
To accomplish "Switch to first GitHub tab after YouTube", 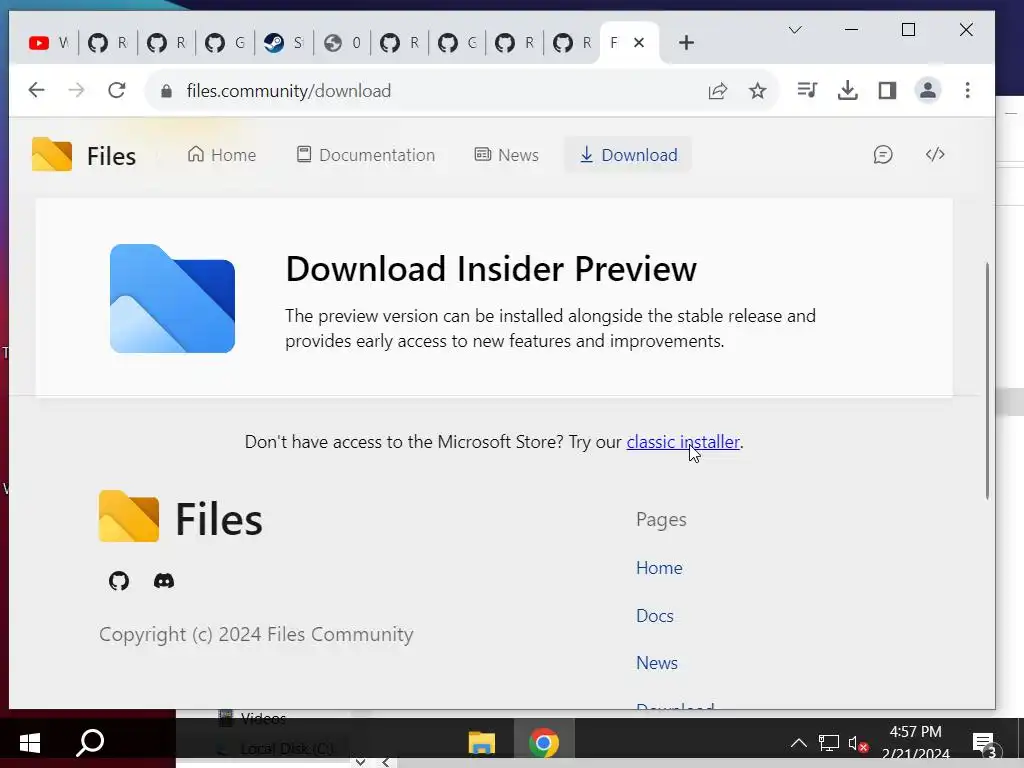I will 108,43.
